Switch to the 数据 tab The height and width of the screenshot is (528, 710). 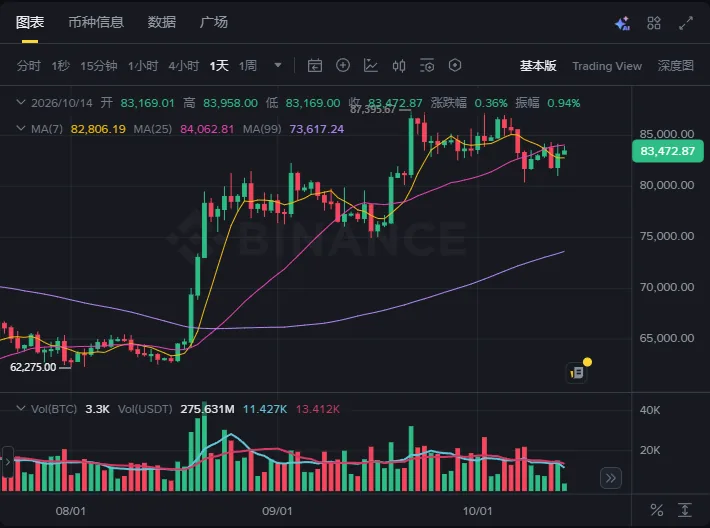[x=162, y=22]
